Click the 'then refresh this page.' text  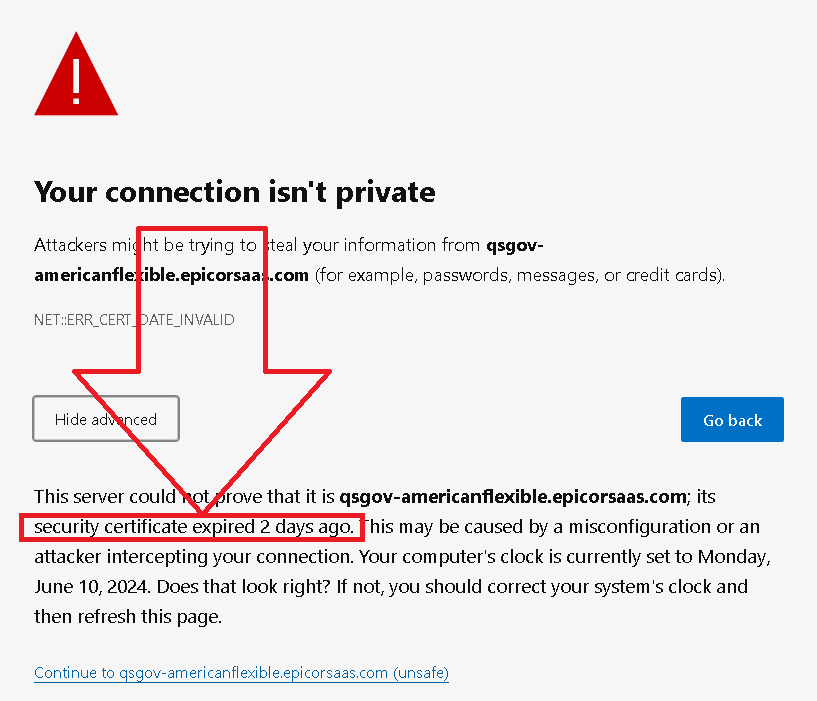click(128, 617)
